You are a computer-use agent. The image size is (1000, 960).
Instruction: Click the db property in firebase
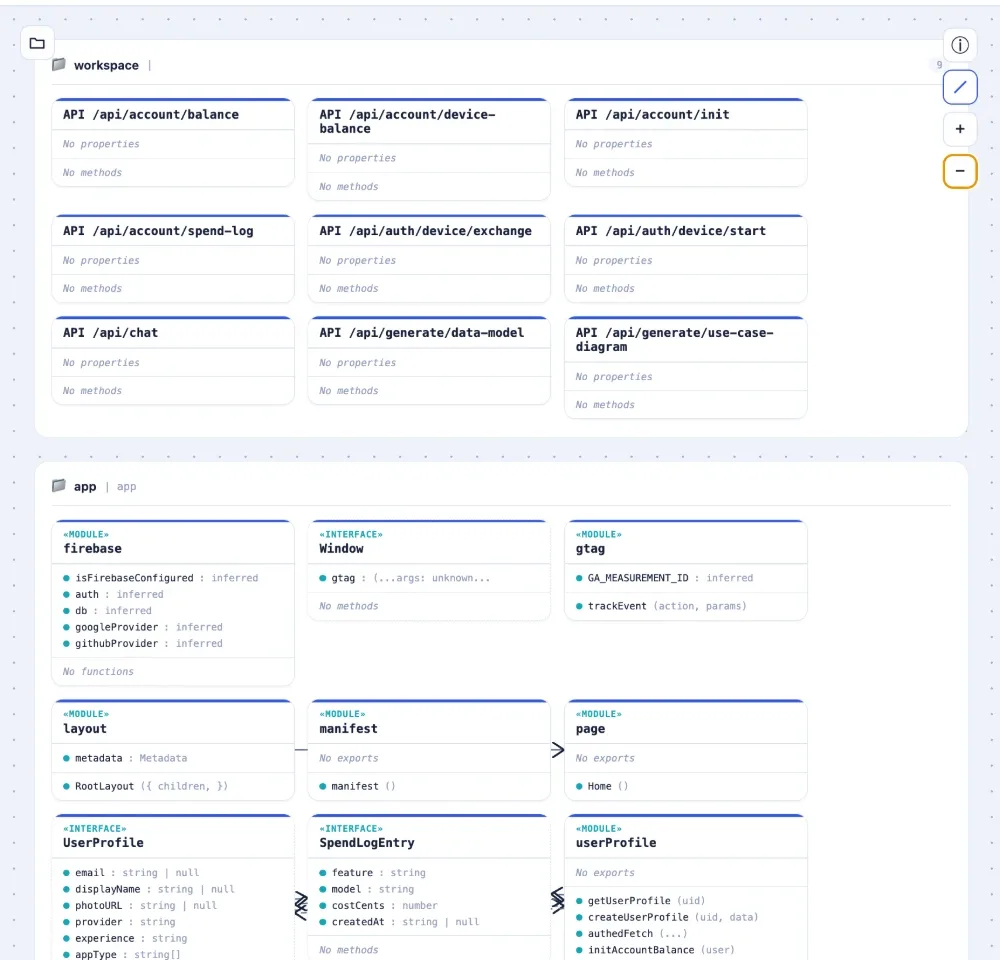click(x=107, y=610)
